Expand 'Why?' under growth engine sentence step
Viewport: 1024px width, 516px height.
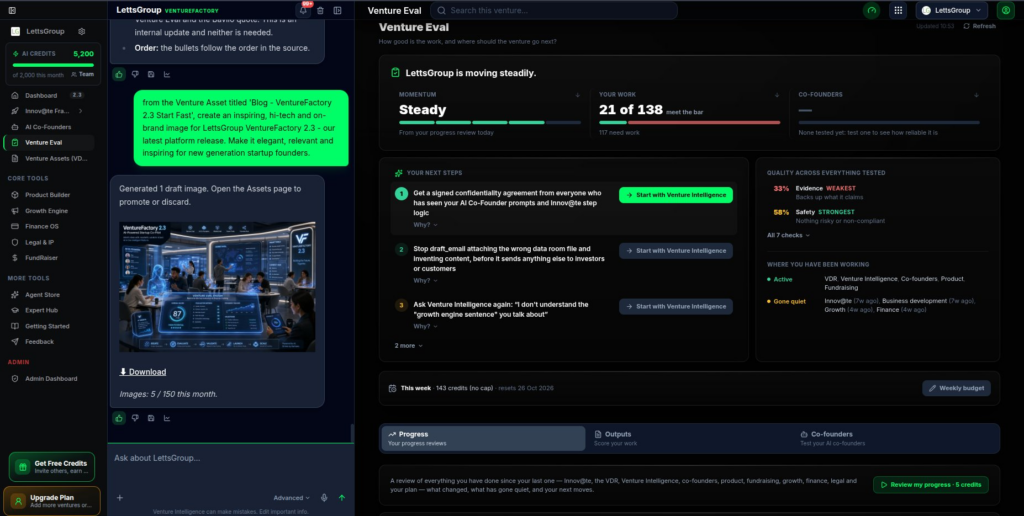425,326
